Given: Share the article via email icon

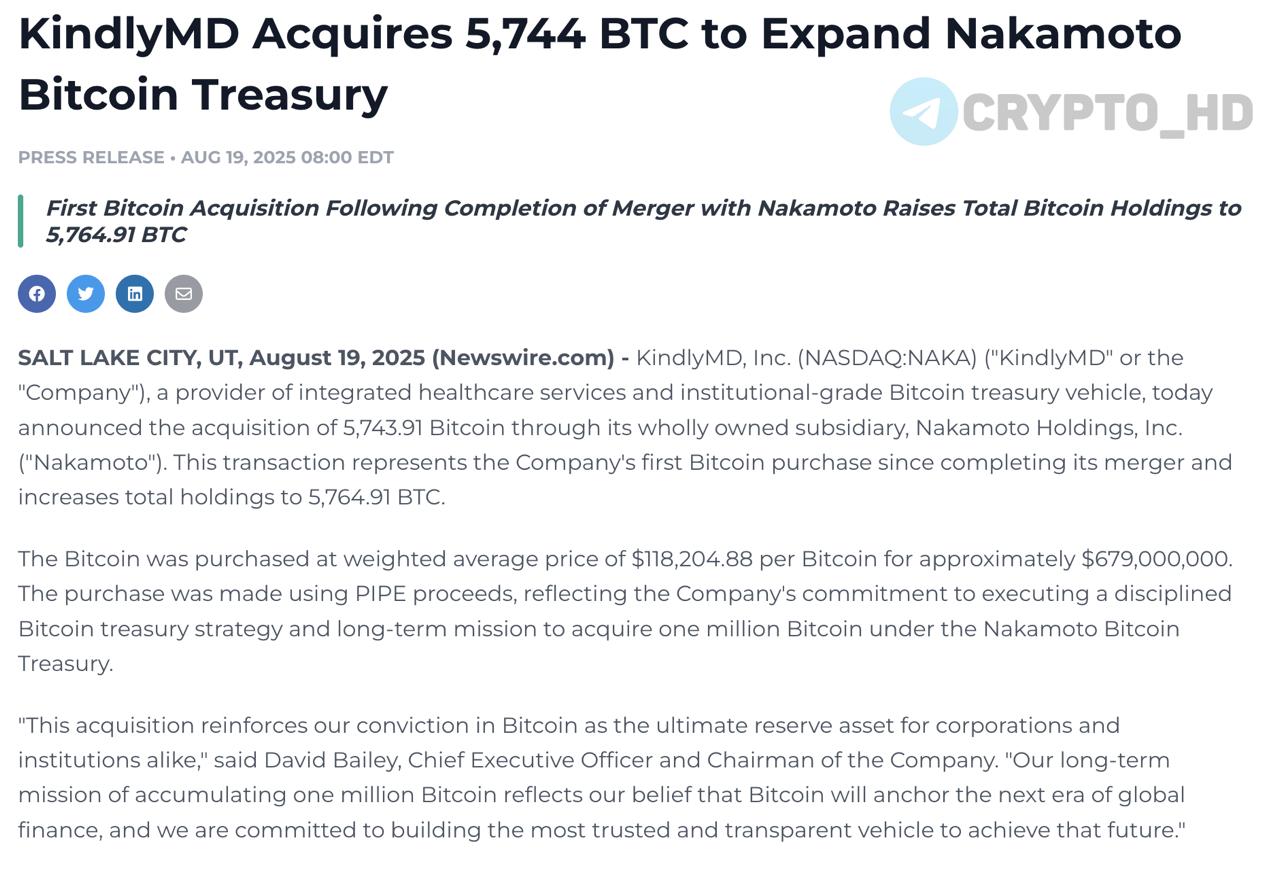Looking at the screenshot, I should pyautogui.click(x=184, y=294).
